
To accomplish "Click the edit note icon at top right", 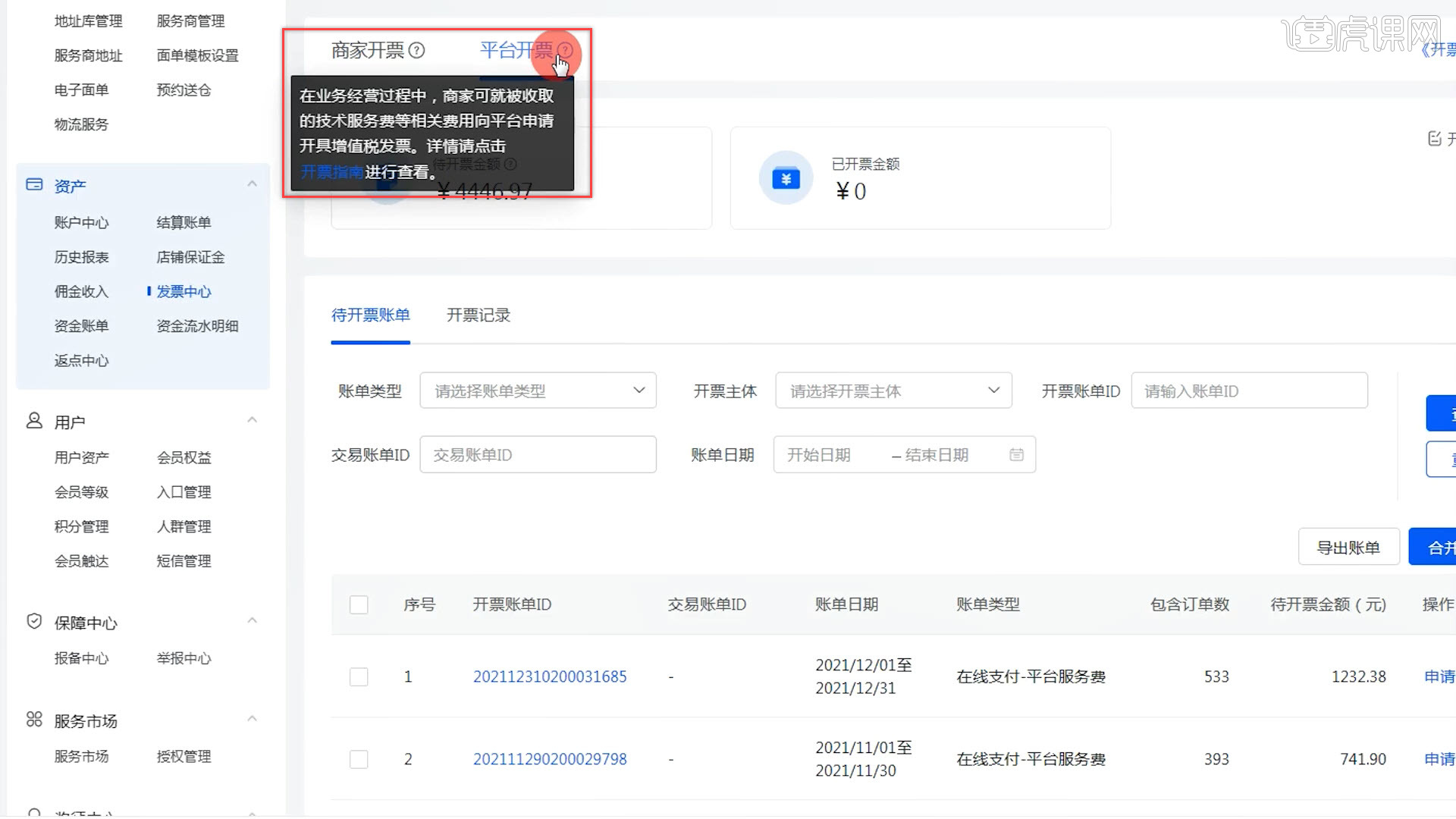I will 1434,139.
